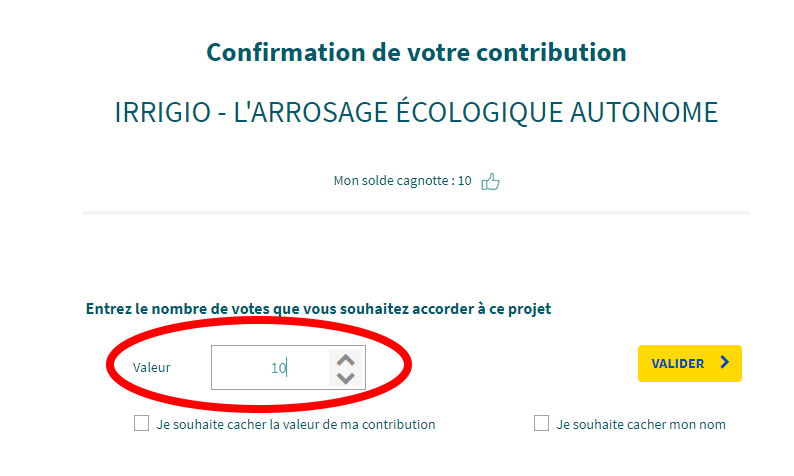The image size is (794, 476).
Task: Select the label about hiding contribution value
Action: [296, 424]
